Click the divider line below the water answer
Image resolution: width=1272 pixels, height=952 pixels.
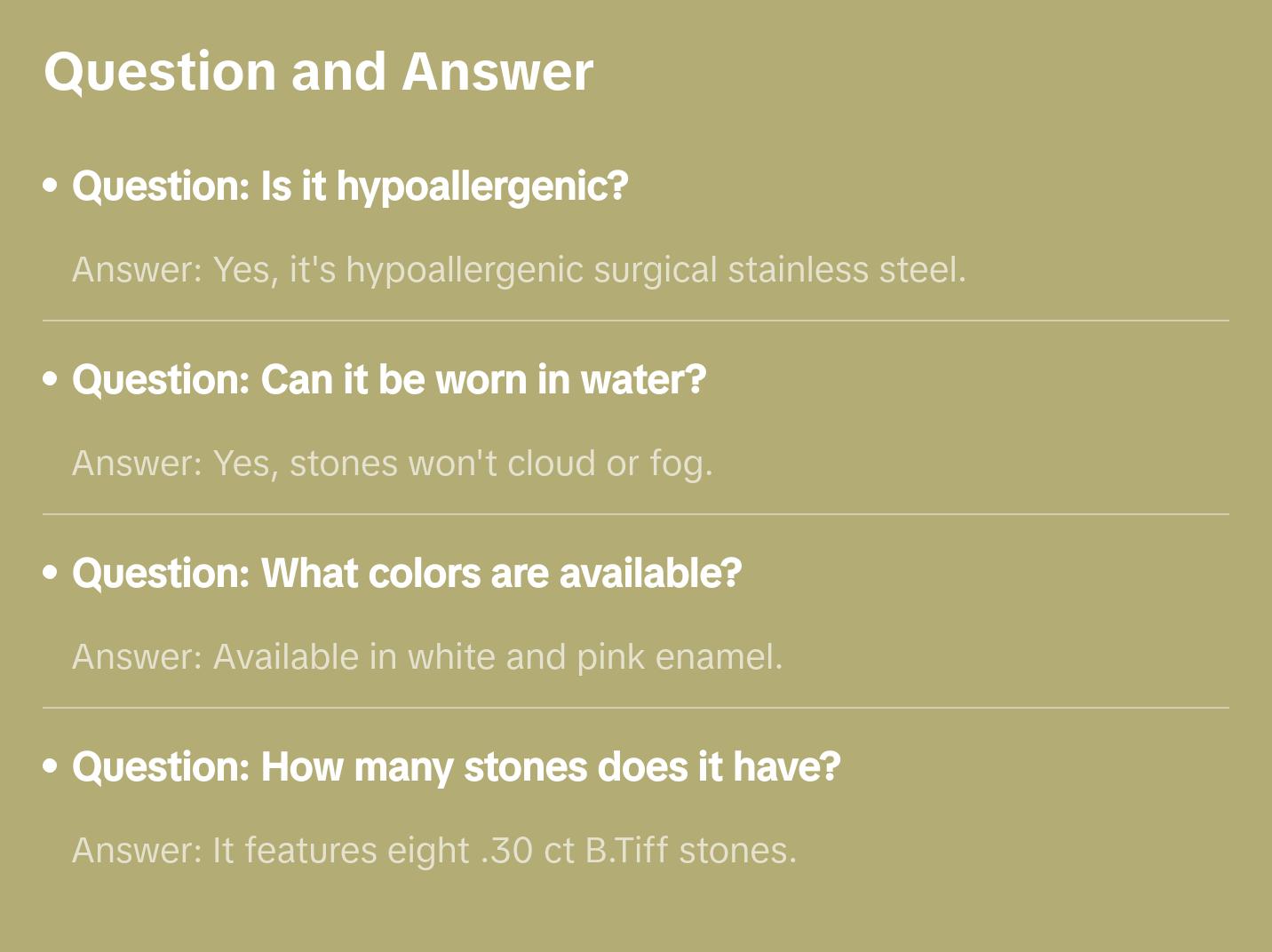tap(636, 514)
